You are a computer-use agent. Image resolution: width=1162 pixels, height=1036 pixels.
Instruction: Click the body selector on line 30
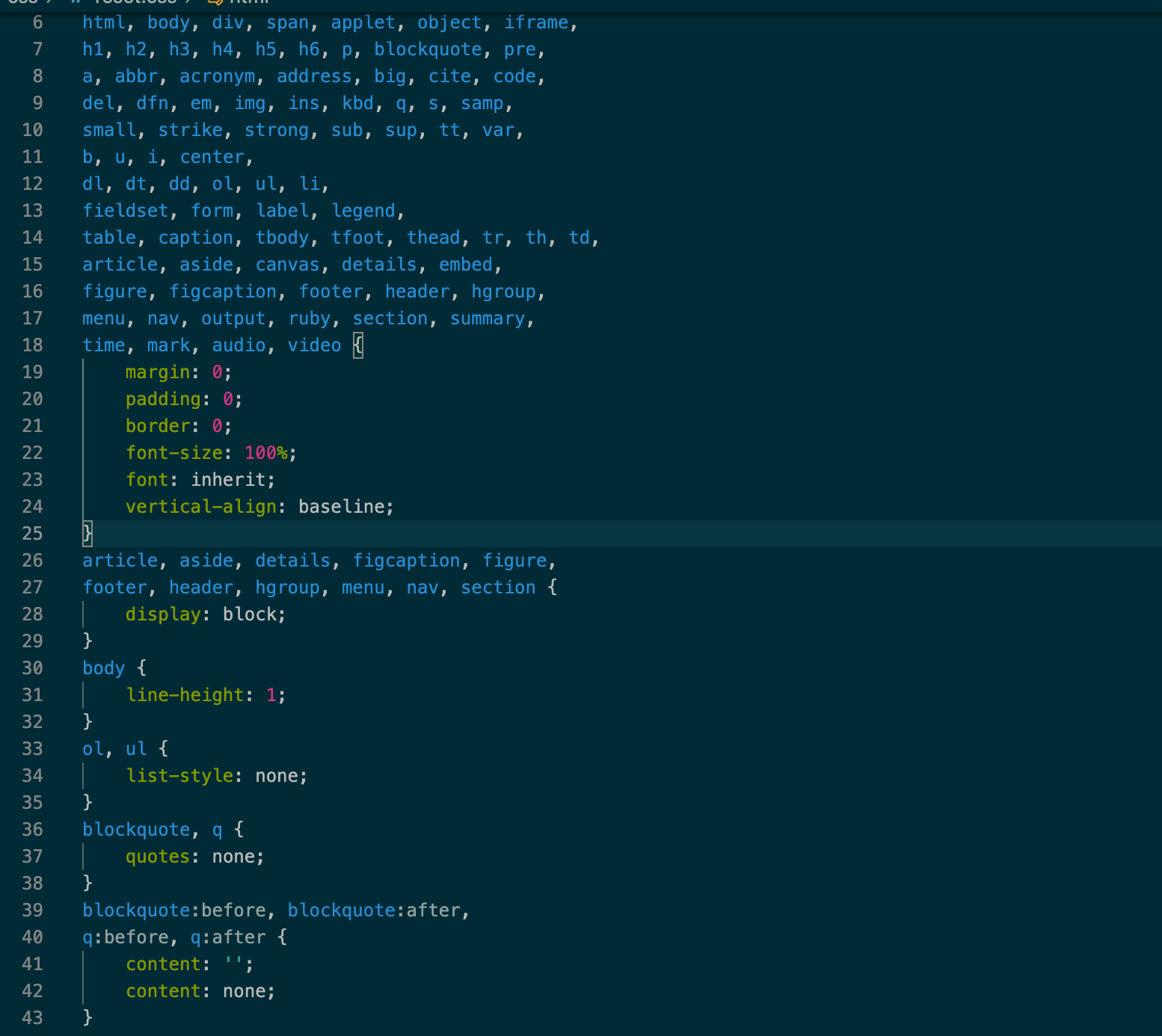(x=103, y=667)
